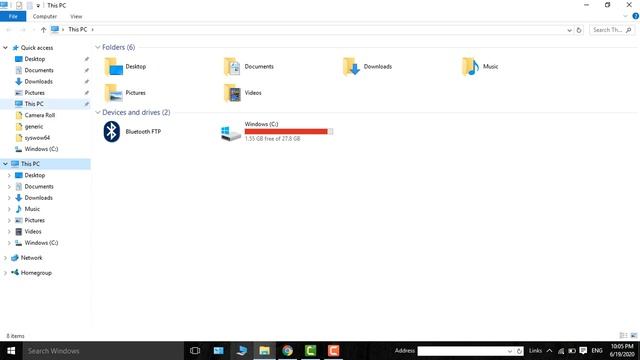Viewport: 640px width, 360px height.
Task: Show hidden system tray icons
Action: [549, 351]
